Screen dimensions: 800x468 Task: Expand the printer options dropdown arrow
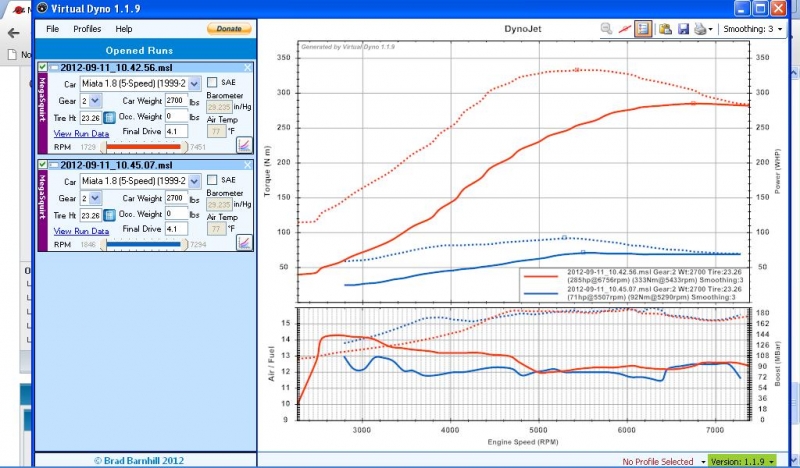pyautogui.click(x=711, y=30)
